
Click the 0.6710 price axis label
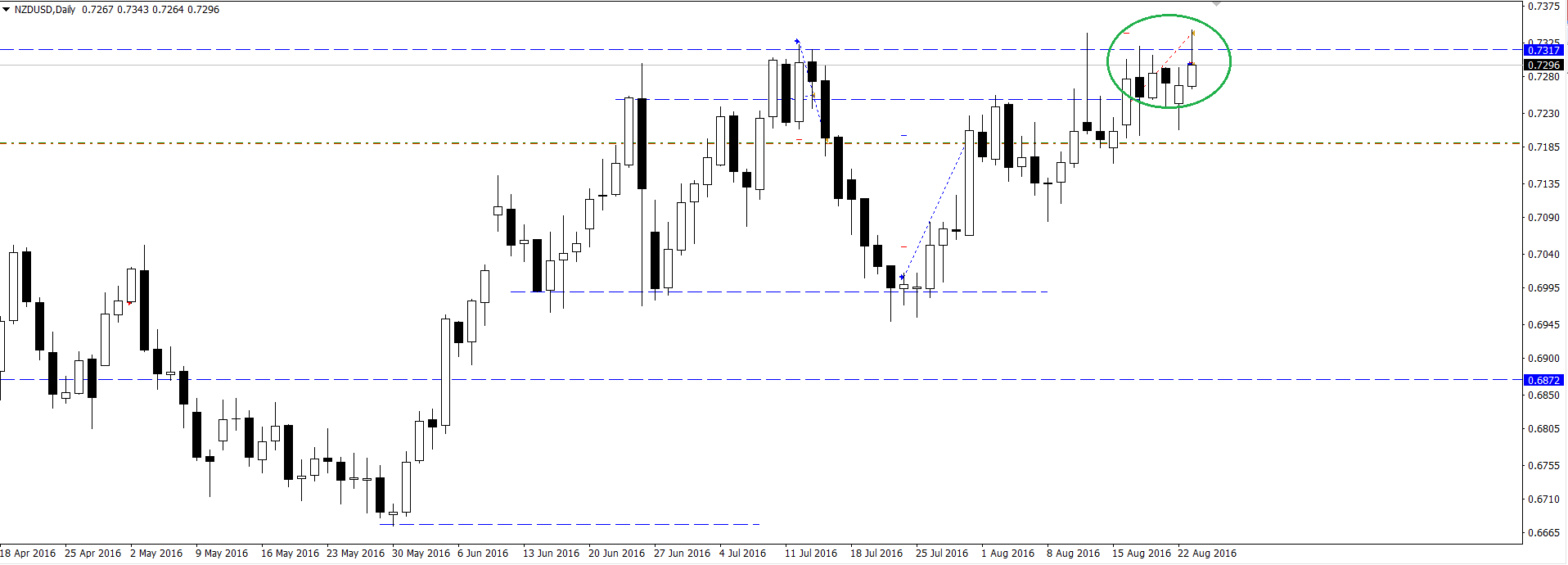pyautogui.click(x=1544, y=499)
